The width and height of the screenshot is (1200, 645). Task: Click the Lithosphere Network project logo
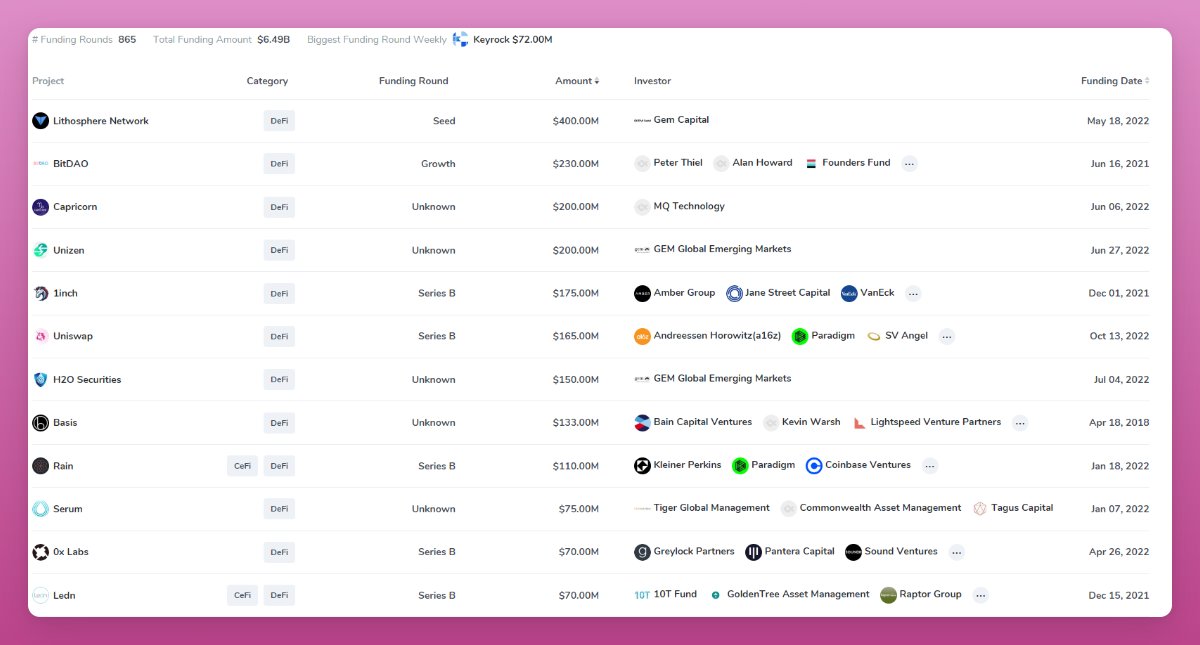pyautogui.click(x=40, y=121)
